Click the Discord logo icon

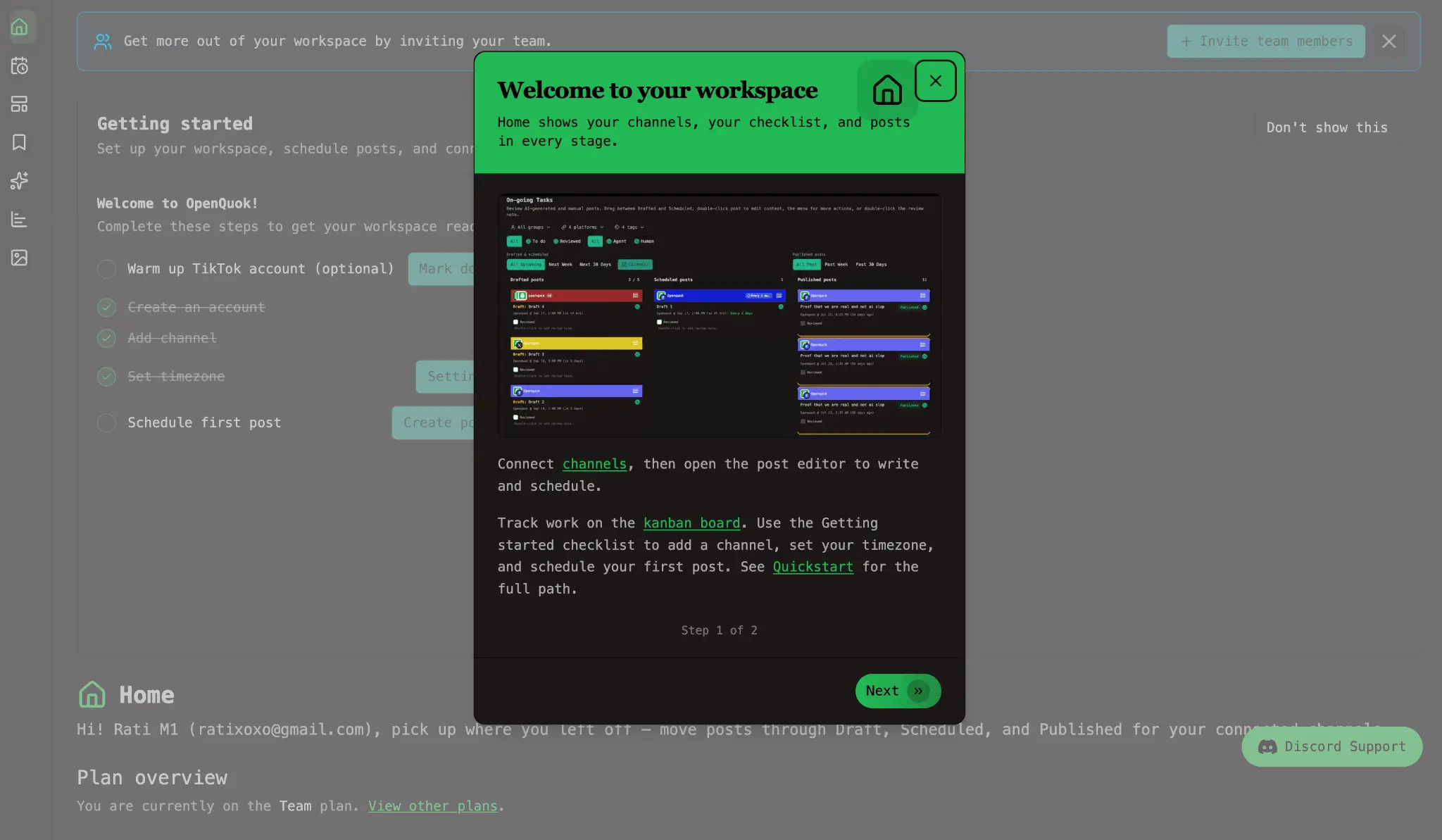click(1267, 747)
